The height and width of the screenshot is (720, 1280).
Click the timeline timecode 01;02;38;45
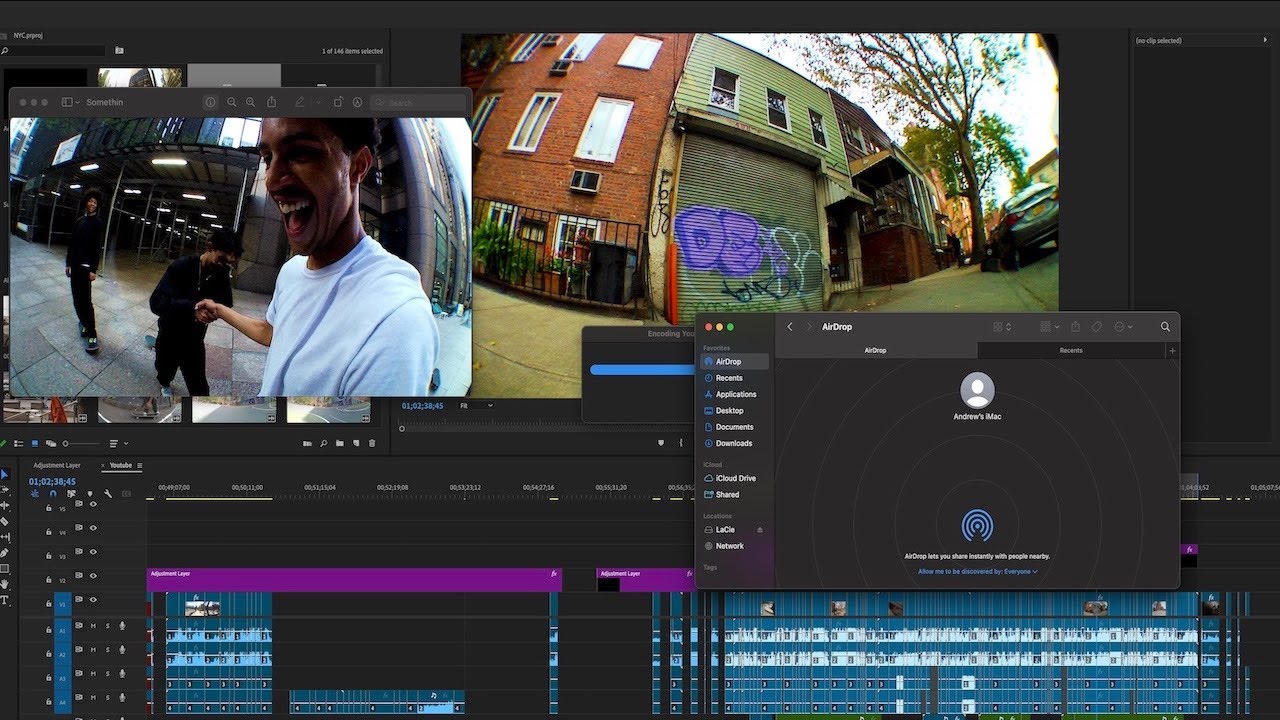click(x=52, y=481)
